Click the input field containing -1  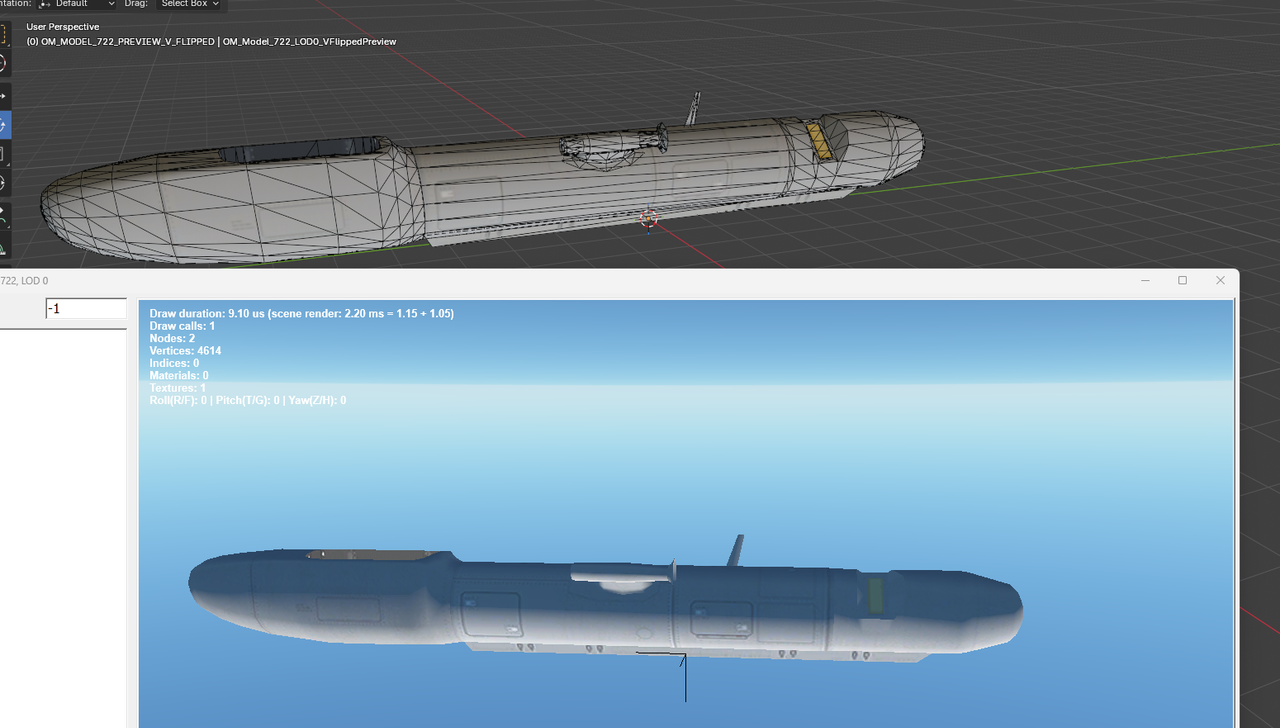pyautogui.click(x=86, y=309)
